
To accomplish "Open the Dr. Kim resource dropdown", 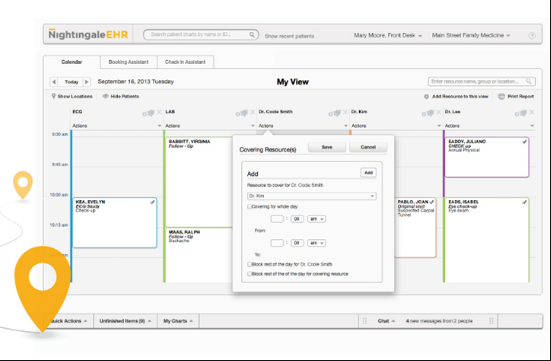I will click(x=312, y=196).
